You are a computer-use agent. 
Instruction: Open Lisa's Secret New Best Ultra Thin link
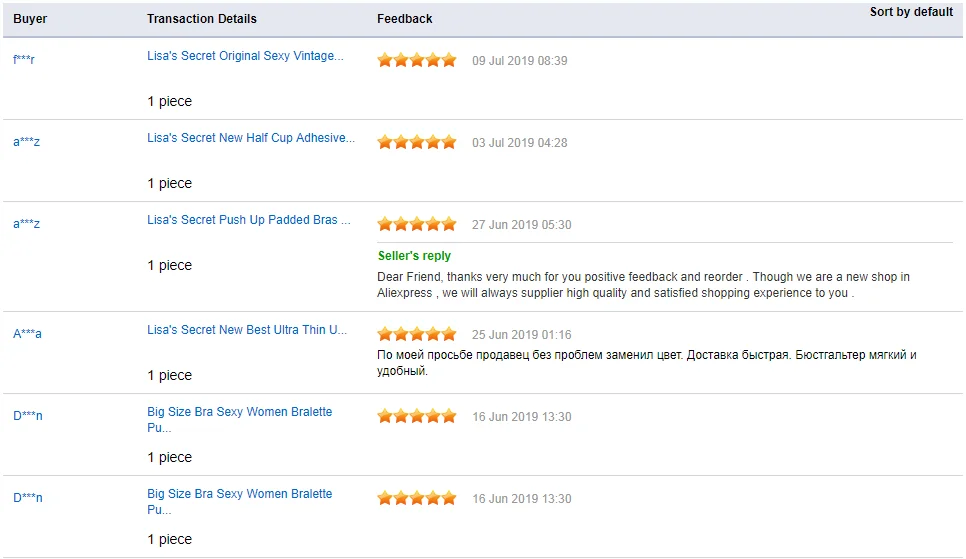click(x=247, y=330)
